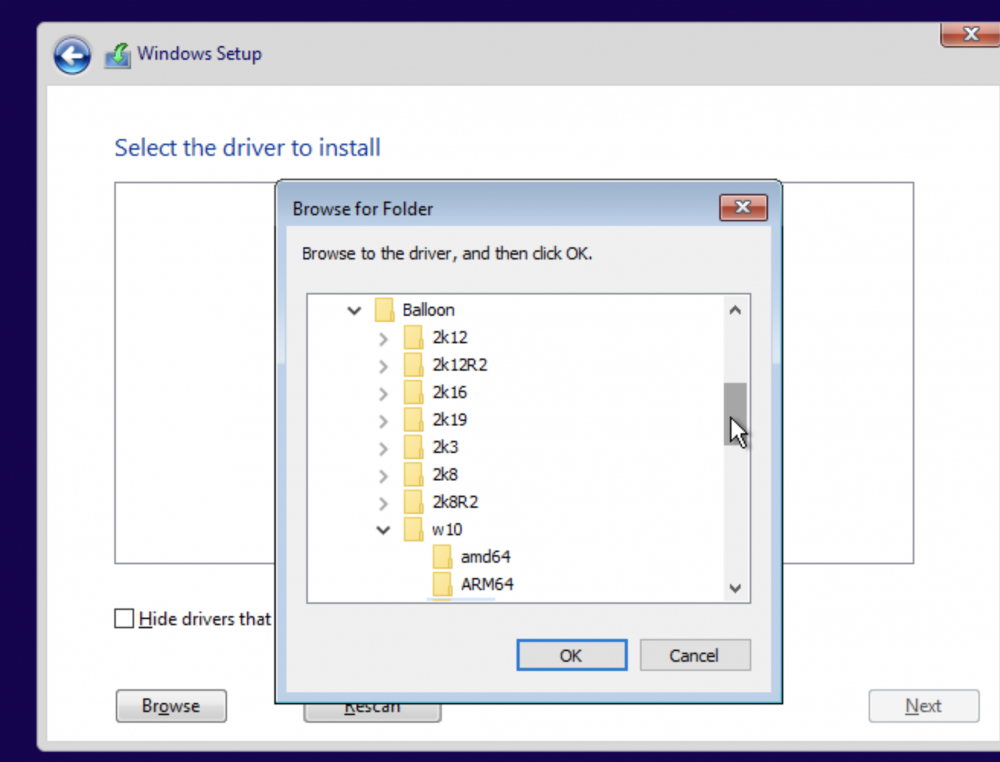Select the 2k8R2 folder name
Screen dimensions: 1000x762
[x=455, y=502]
